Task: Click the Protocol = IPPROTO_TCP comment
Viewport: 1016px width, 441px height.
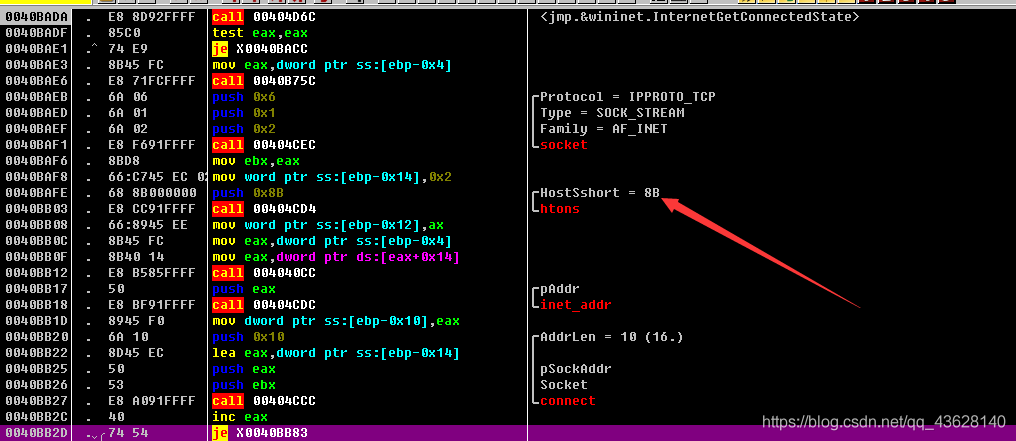Action: point(627,96)
